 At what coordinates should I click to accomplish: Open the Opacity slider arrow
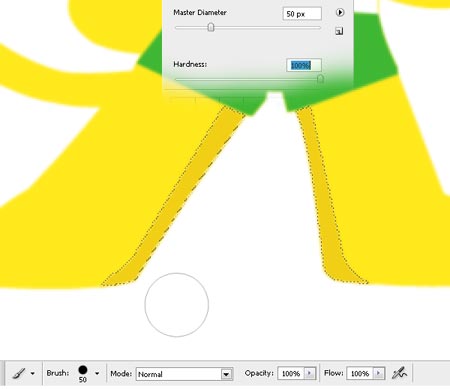click(310, 373)
